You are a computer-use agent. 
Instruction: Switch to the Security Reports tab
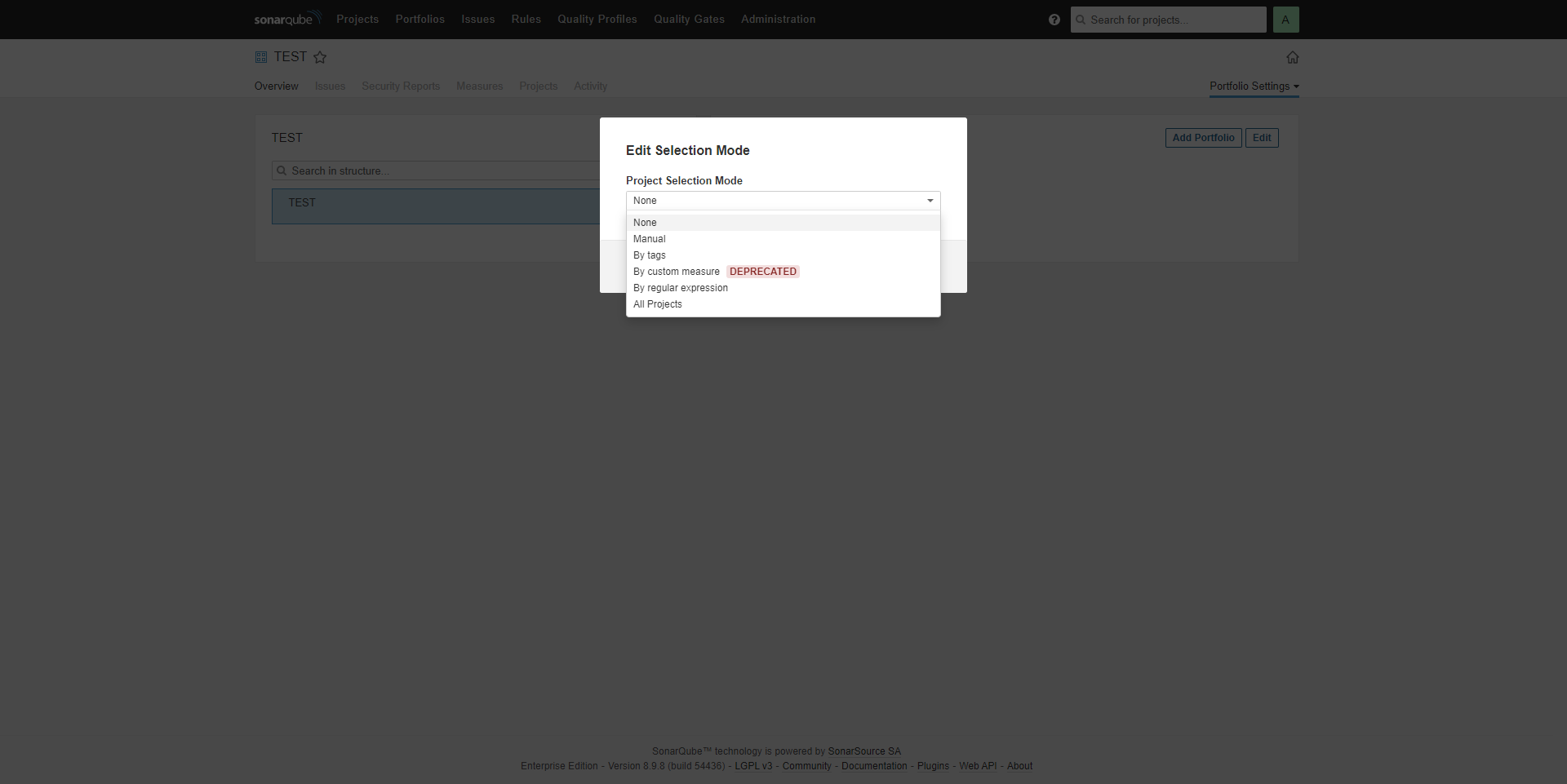[401, 86]
